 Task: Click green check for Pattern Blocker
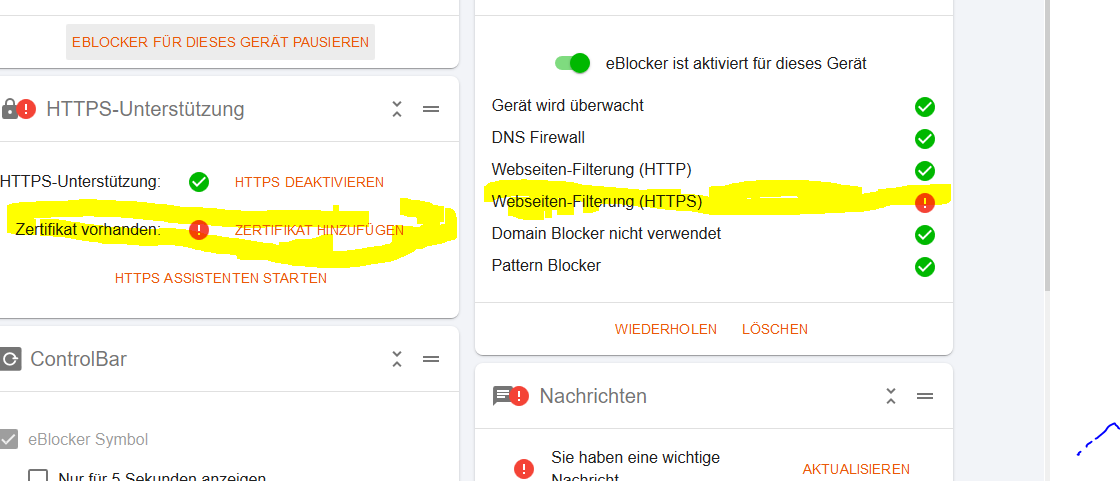[x=925, y=267]
